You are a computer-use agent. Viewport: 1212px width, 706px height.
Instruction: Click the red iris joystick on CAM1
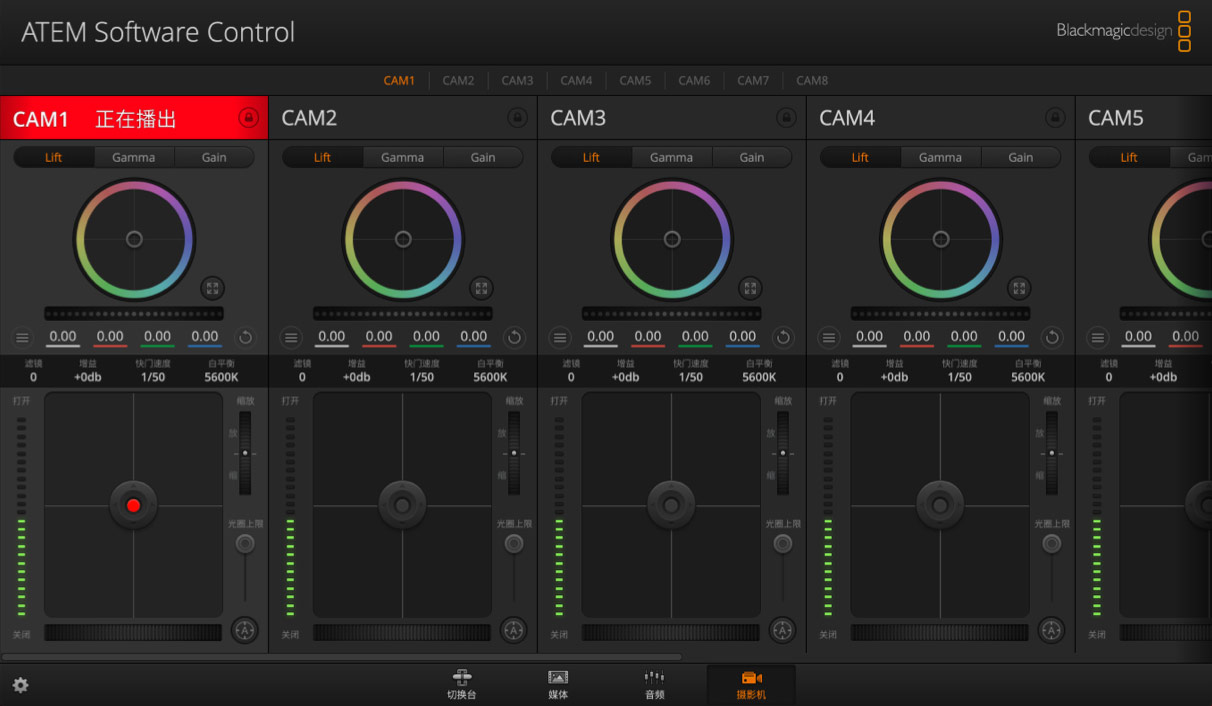point(133,505)
